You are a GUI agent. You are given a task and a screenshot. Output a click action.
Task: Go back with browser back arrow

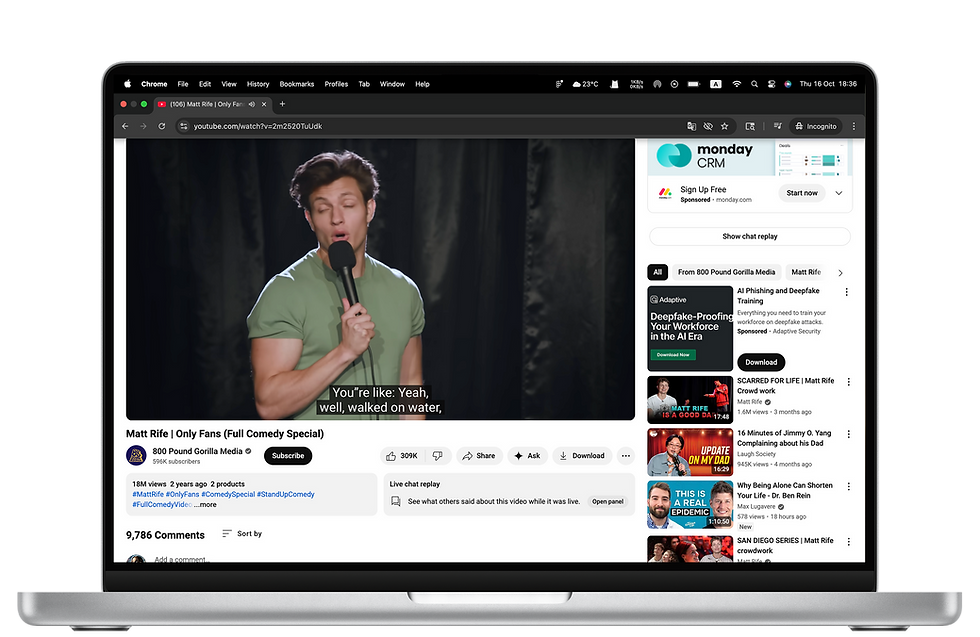[125, 126]
